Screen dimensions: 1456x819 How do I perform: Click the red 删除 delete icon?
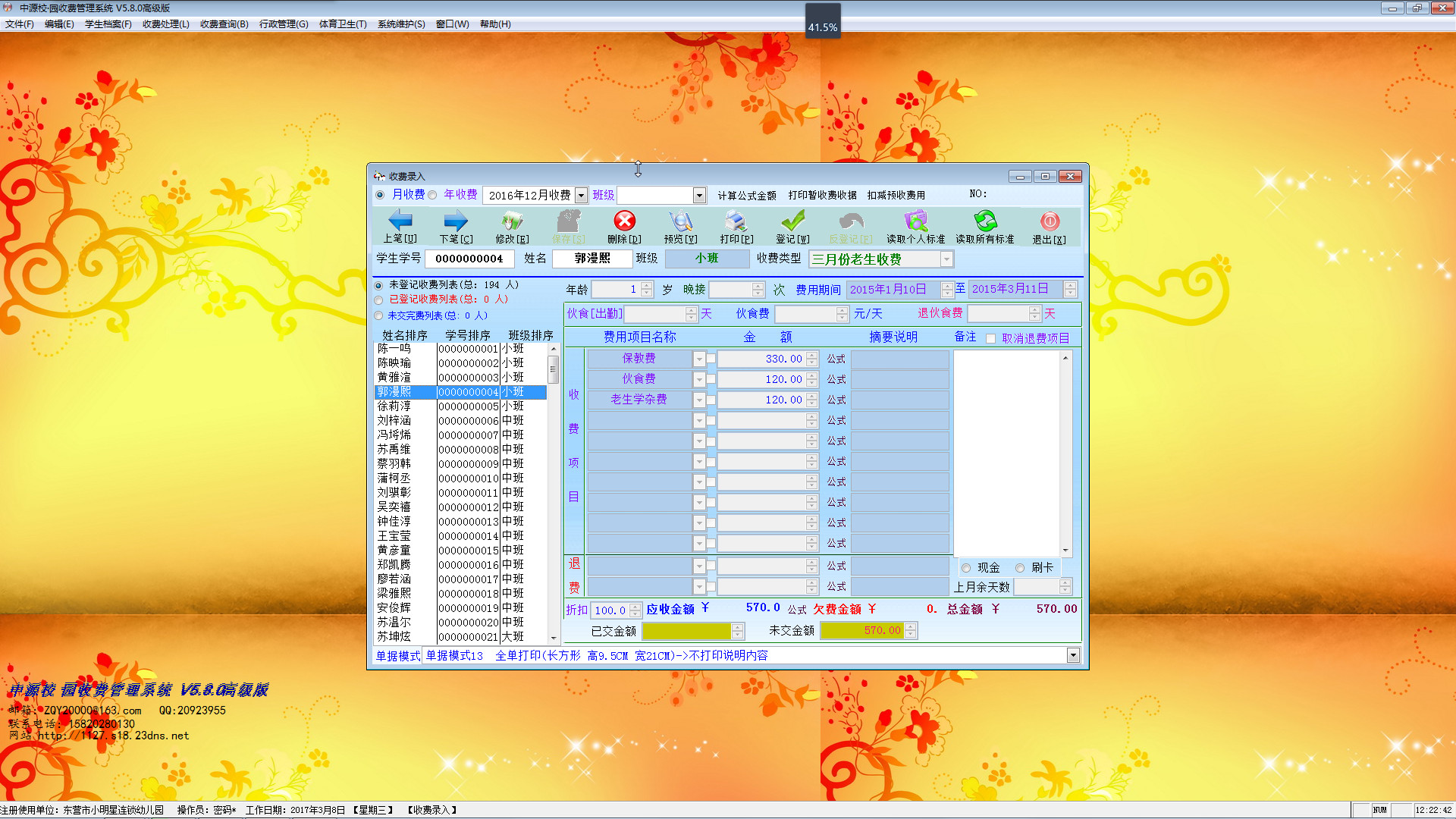pyautogui.click(x=624, y=221)
